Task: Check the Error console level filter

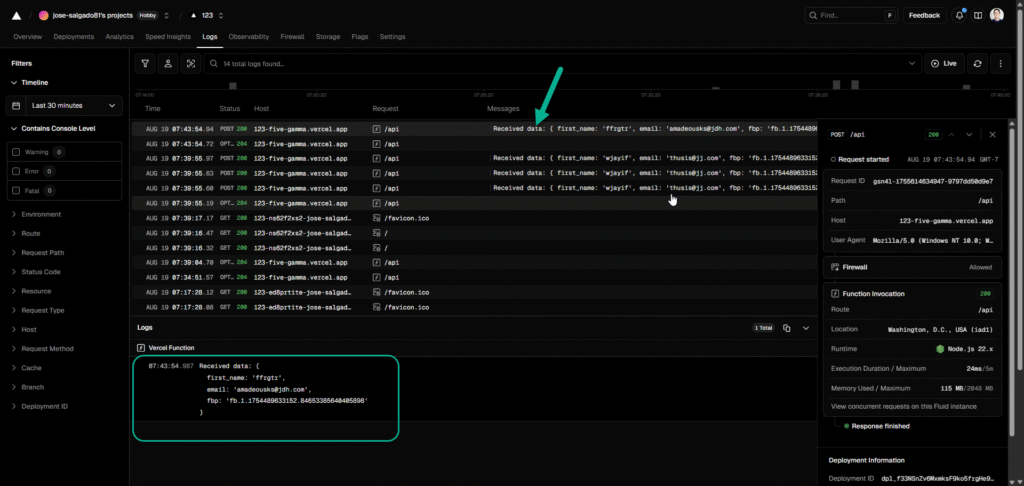Action: click(15, 171)
